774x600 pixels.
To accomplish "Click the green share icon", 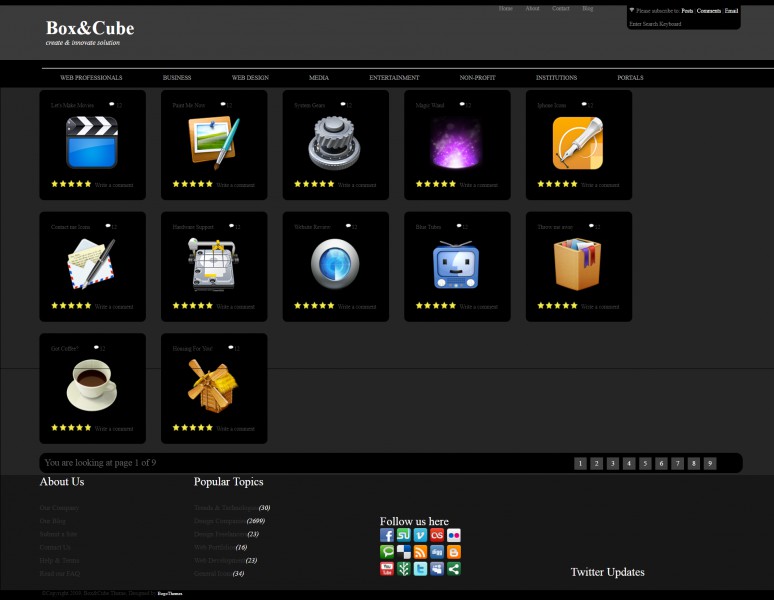I will click(x=454, y=569).
